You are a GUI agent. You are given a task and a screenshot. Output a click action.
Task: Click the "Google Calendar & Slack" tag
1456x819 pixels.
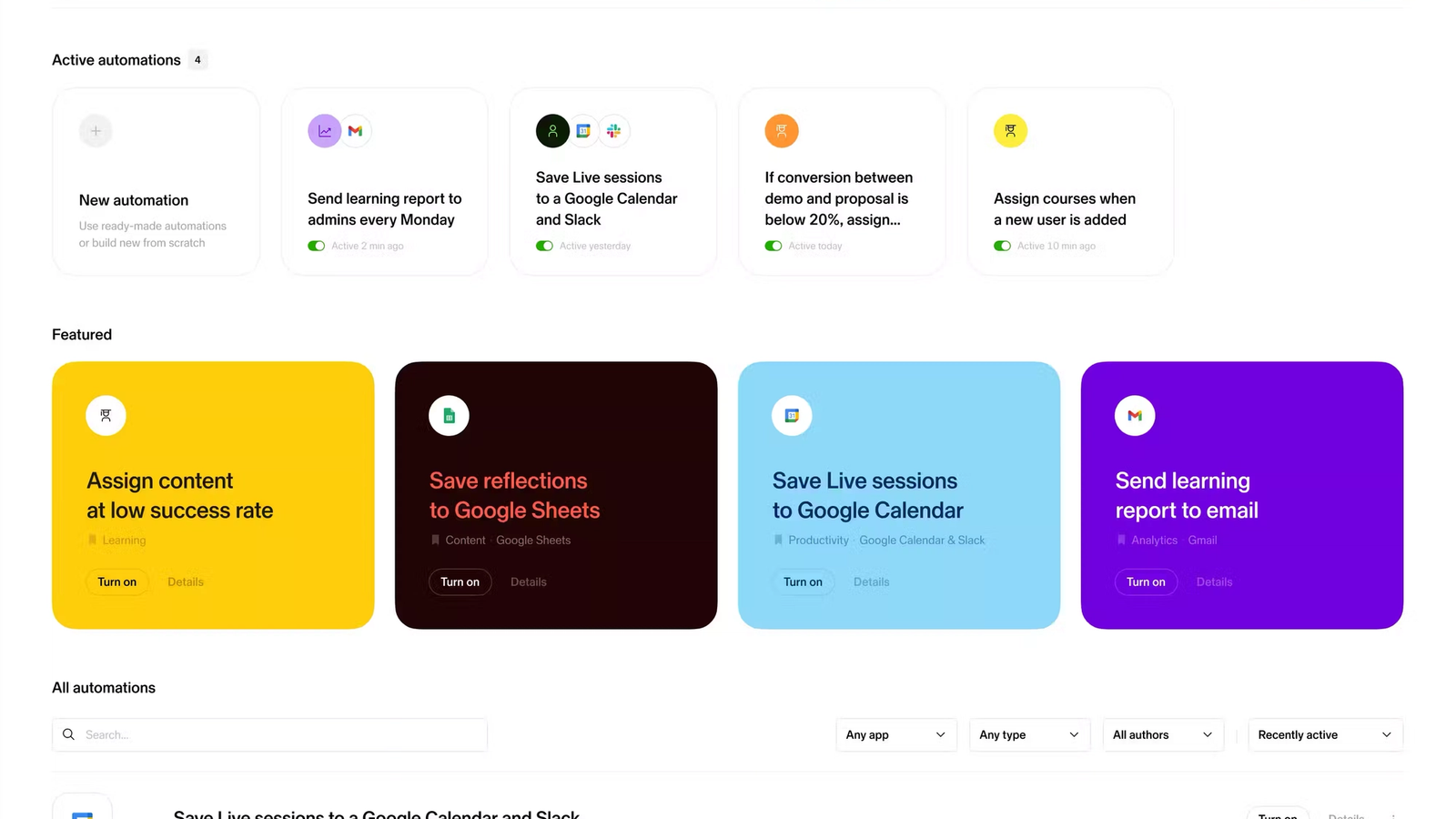pyautogui.click(x=922, y=541)
